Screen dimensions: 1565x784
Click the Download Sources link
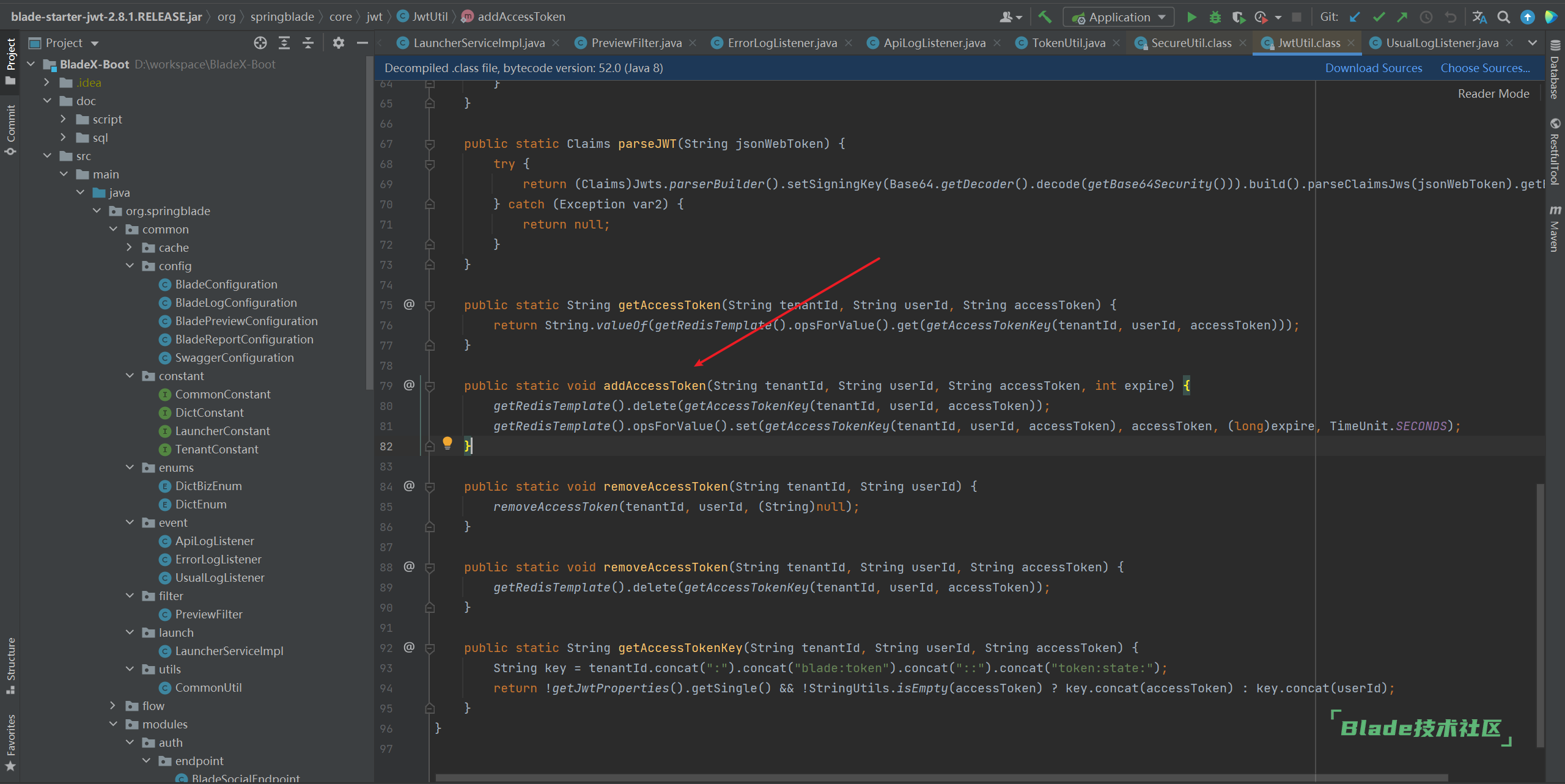click(1374, 68)
